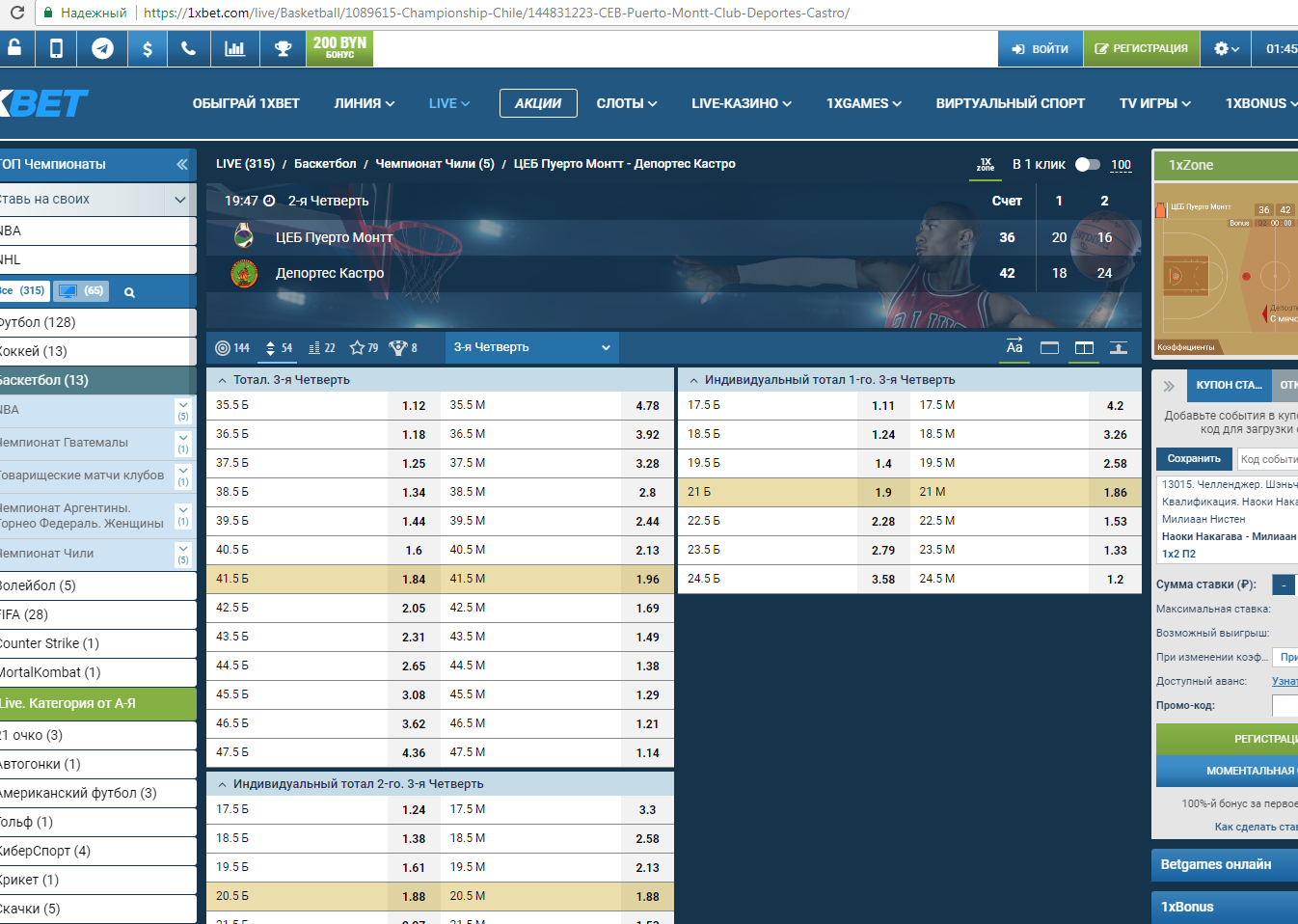Click the telephone callback icon

pos(188,47)
